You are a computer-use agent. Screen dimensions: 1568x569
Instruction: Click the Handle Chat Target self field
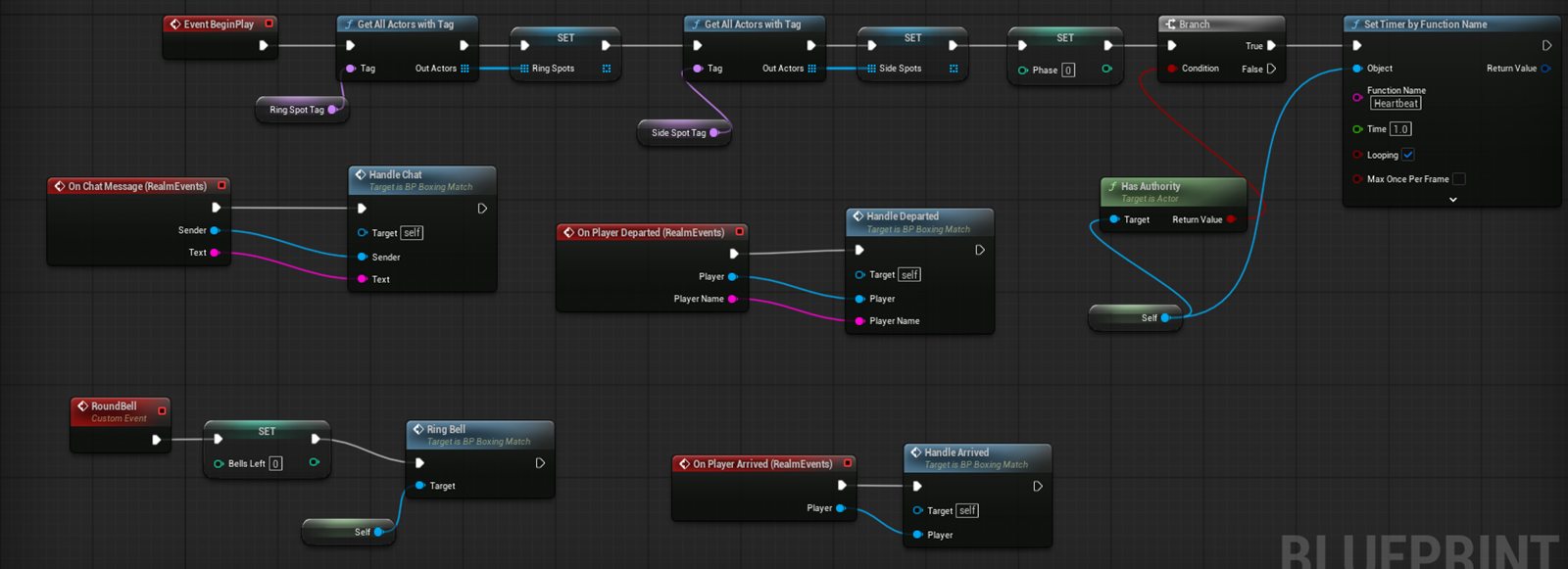coord(413,233)
